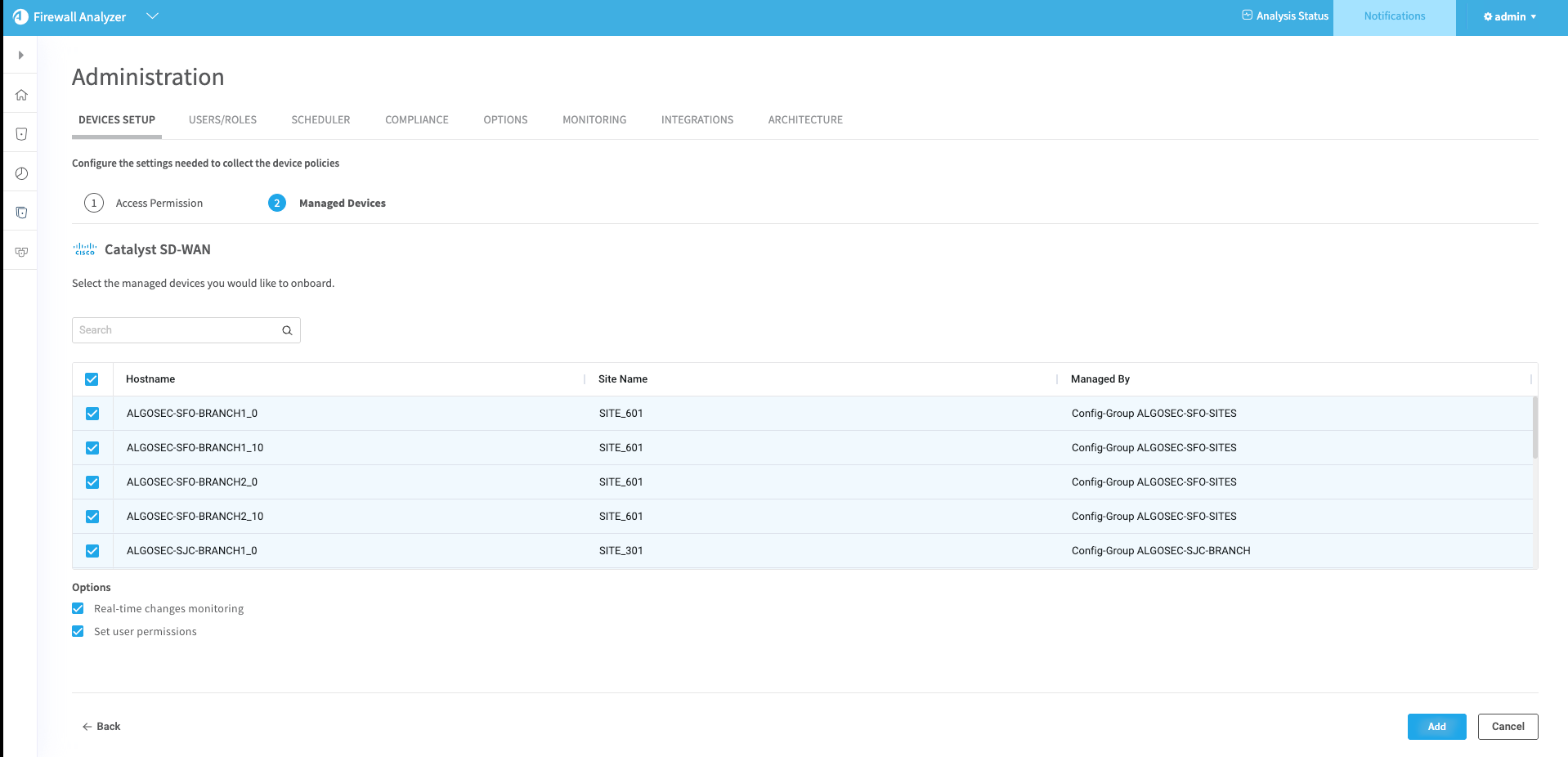
Task: Click the magnifier icon in the search box
Action: [287, 330]
